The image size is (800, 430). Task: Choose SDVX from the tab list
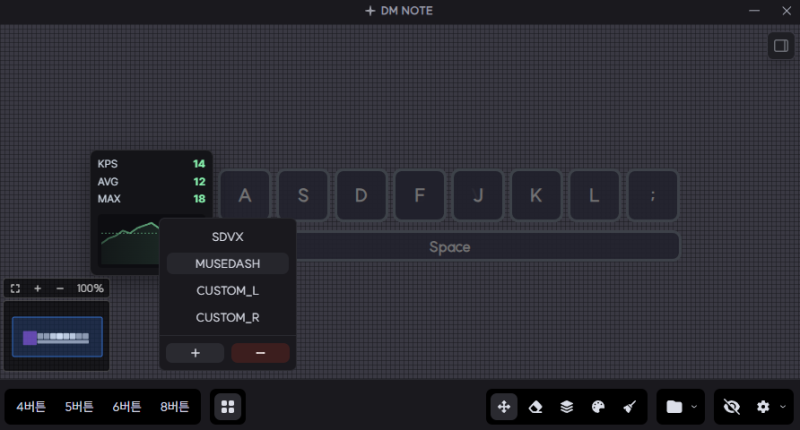[228, 237]
